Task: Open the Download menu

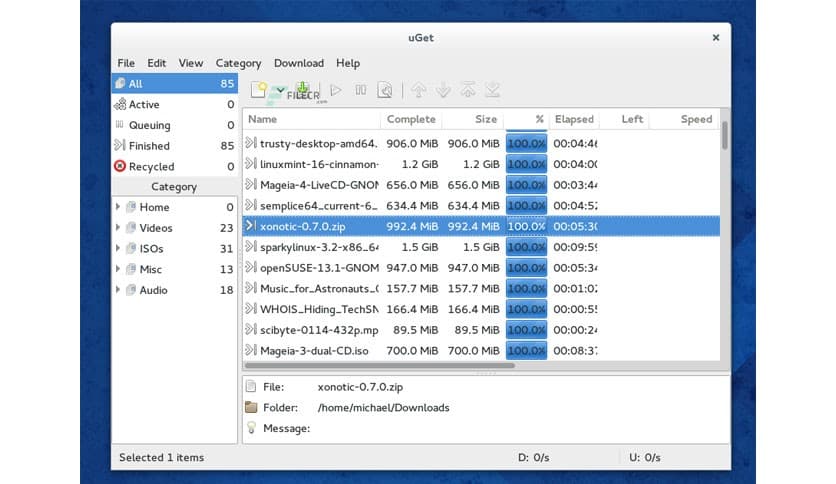Action: coord(299,63)
